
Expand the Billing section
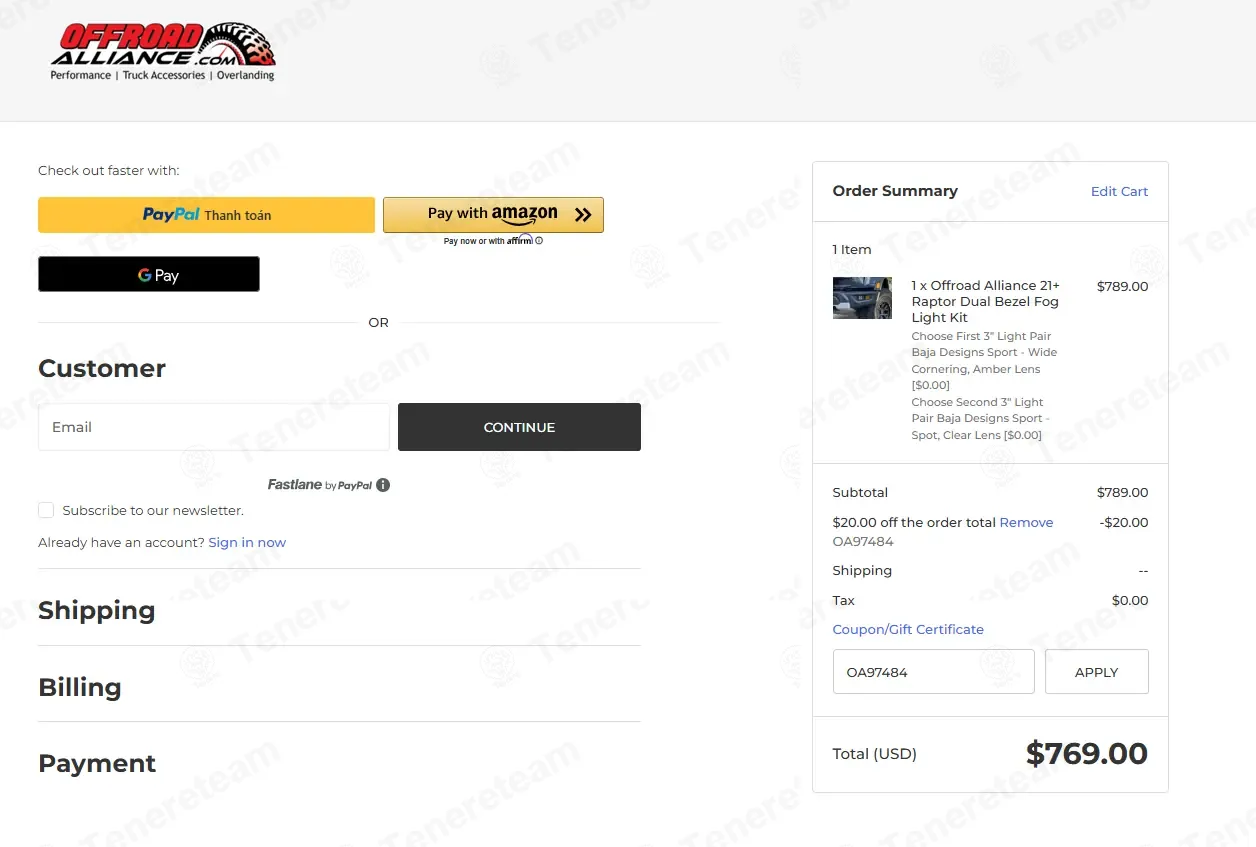click(80, 687)
